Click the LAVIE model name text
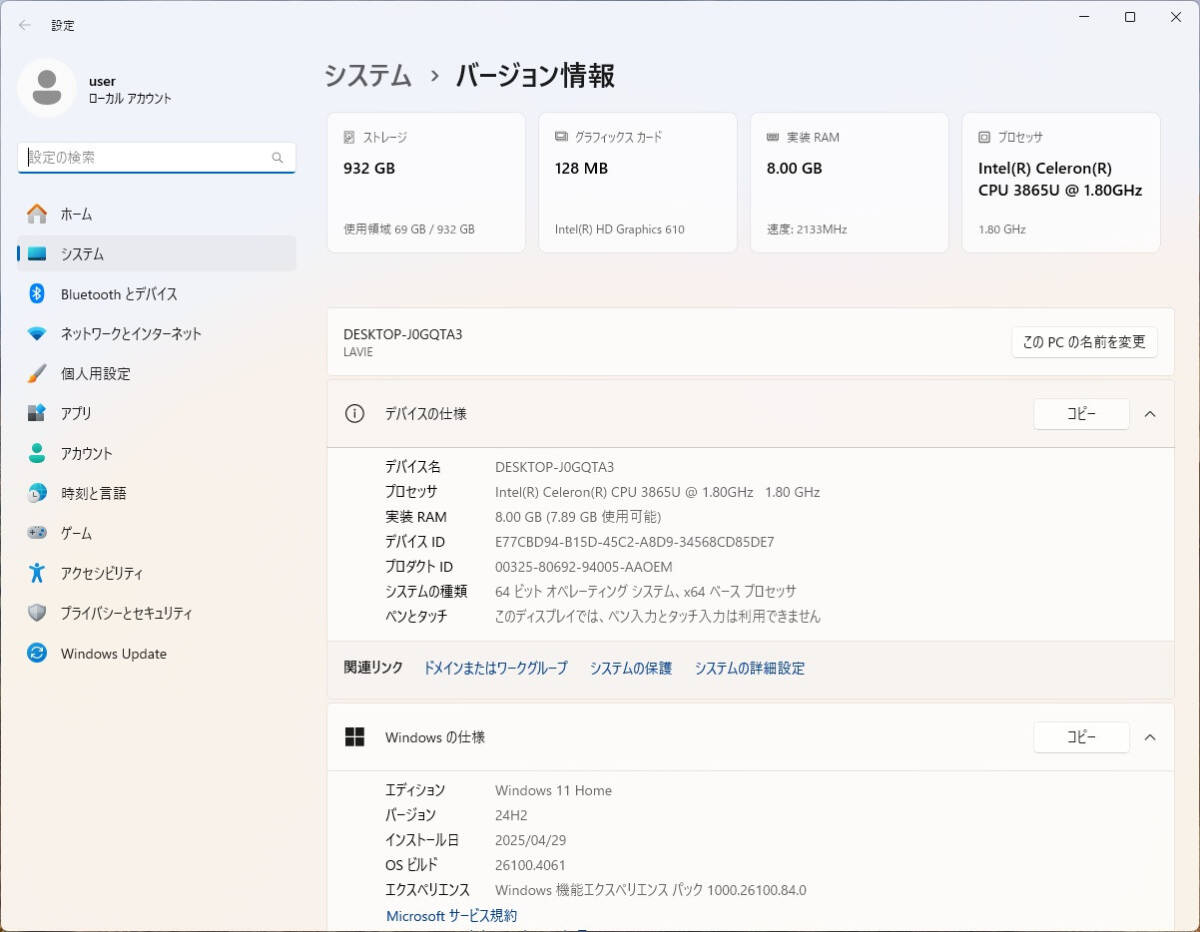 358,352
